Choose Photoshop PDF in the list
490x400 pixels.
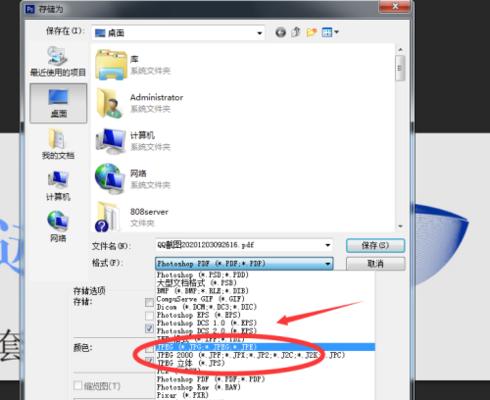coord(211,379)
